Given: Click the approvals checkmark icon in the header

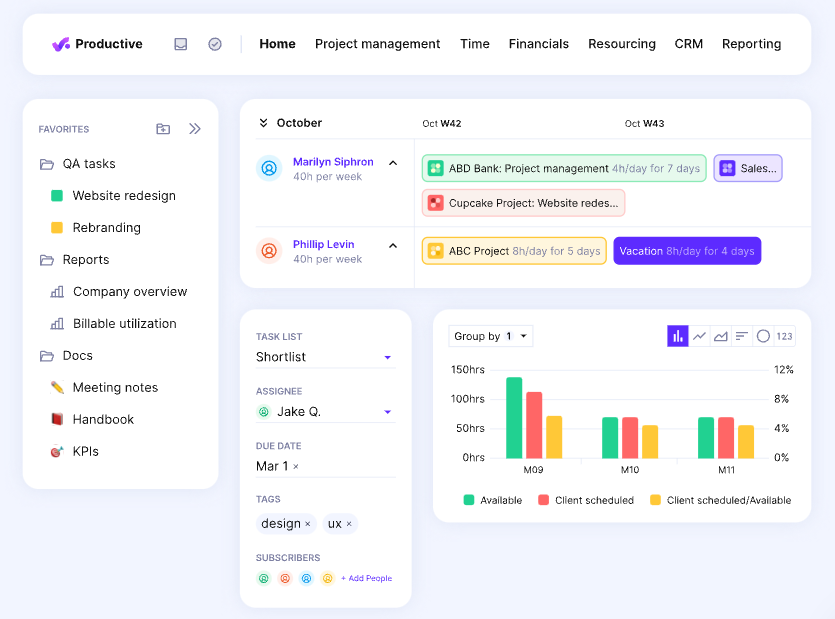Looking at the screenshot, I should tap(215, 43).
